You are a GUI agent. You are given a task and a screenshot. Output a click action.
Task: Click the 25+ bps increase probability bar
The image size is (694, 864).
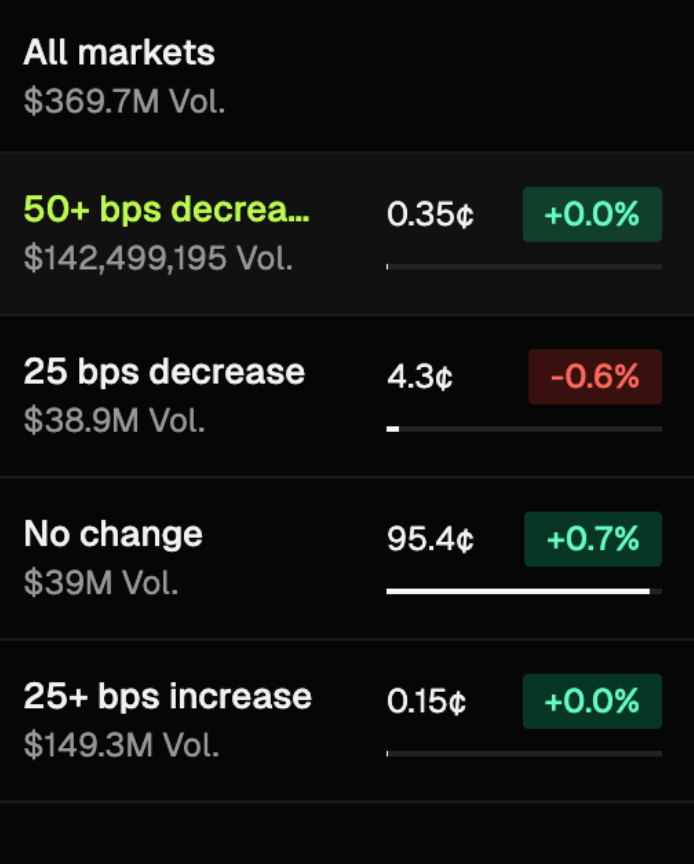tap(524, 753)
